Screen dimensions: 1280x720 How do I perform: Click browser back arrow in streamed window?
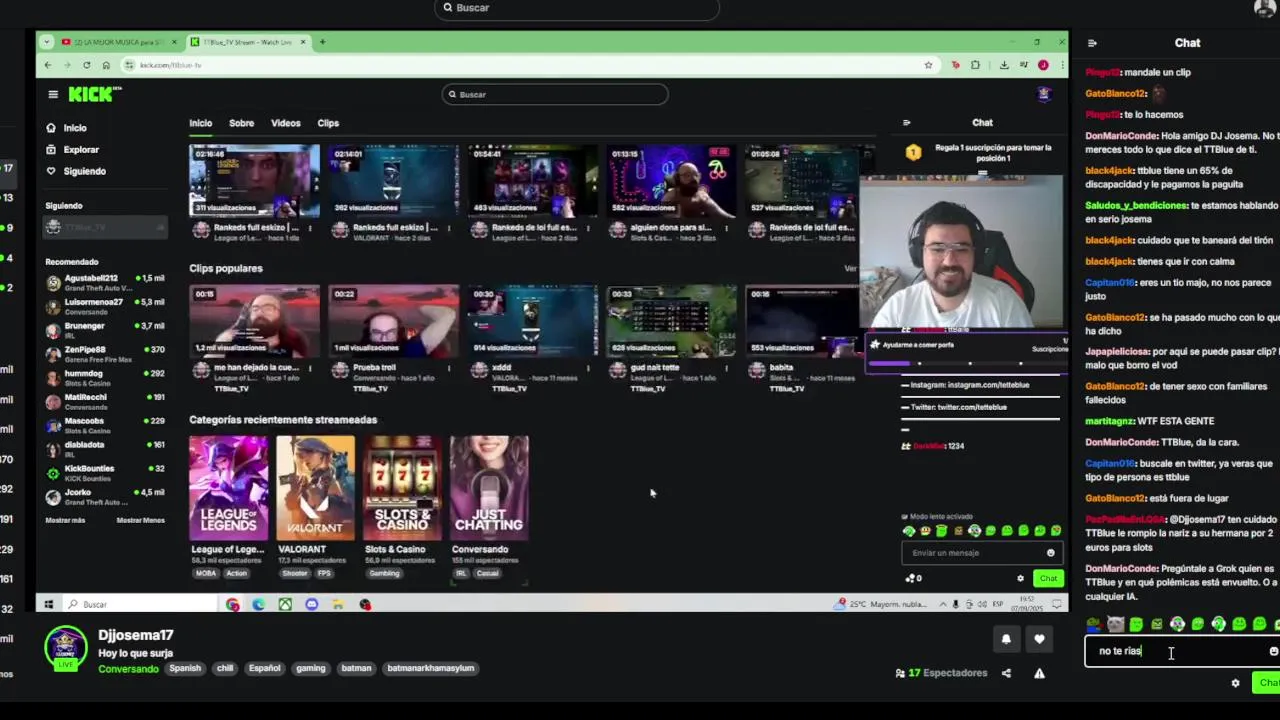coord(47,65)
